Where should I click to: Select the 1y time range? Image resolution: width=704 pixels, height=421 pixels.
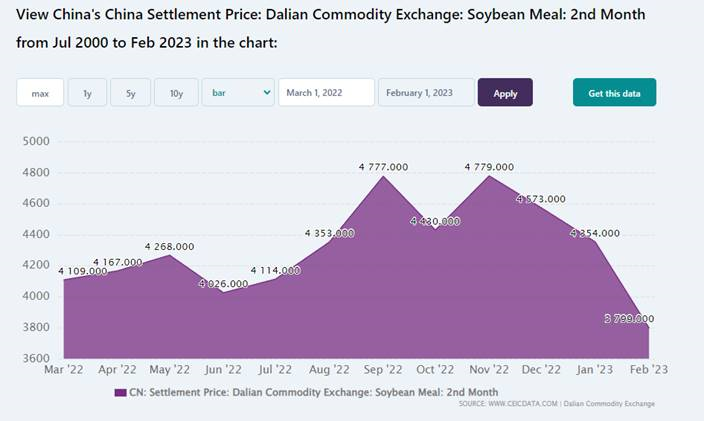tap(87, 93)
